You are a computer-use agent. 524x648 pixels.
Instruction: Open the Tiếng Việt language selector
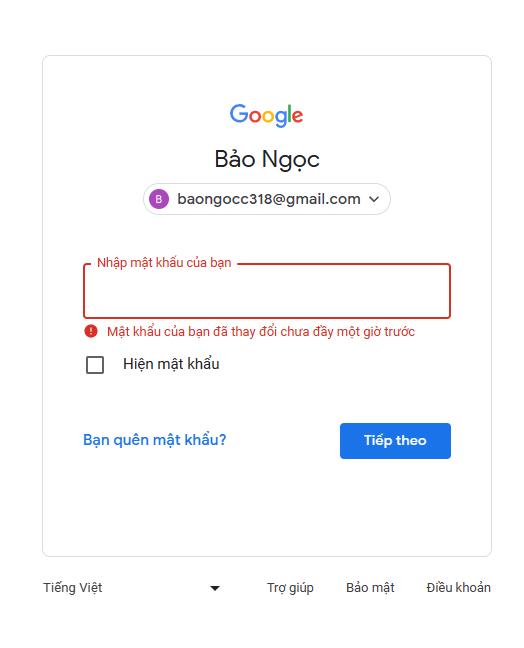131,588
